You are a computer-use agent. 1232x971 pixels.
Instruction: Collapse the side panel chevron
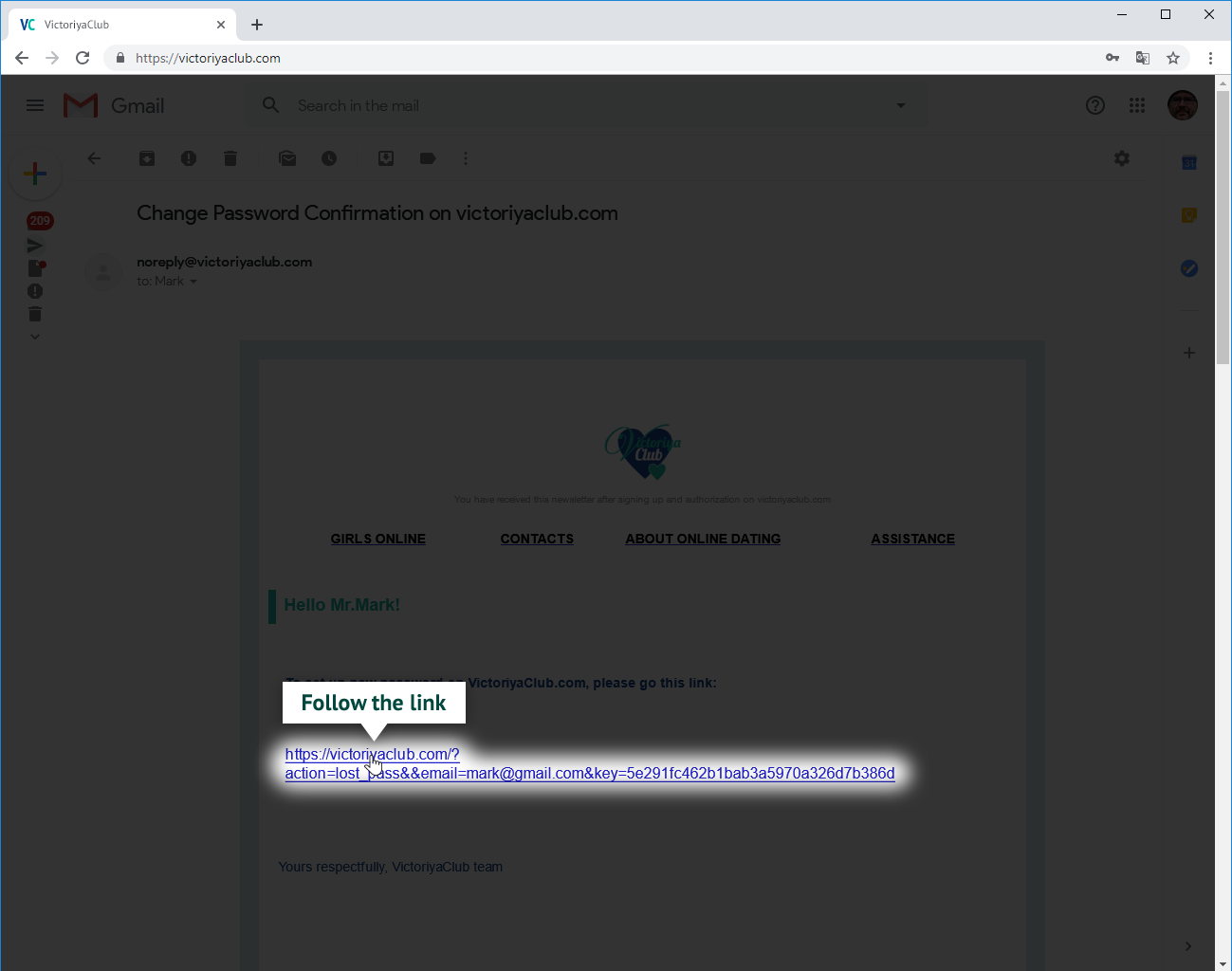(x=1188, y=946)
